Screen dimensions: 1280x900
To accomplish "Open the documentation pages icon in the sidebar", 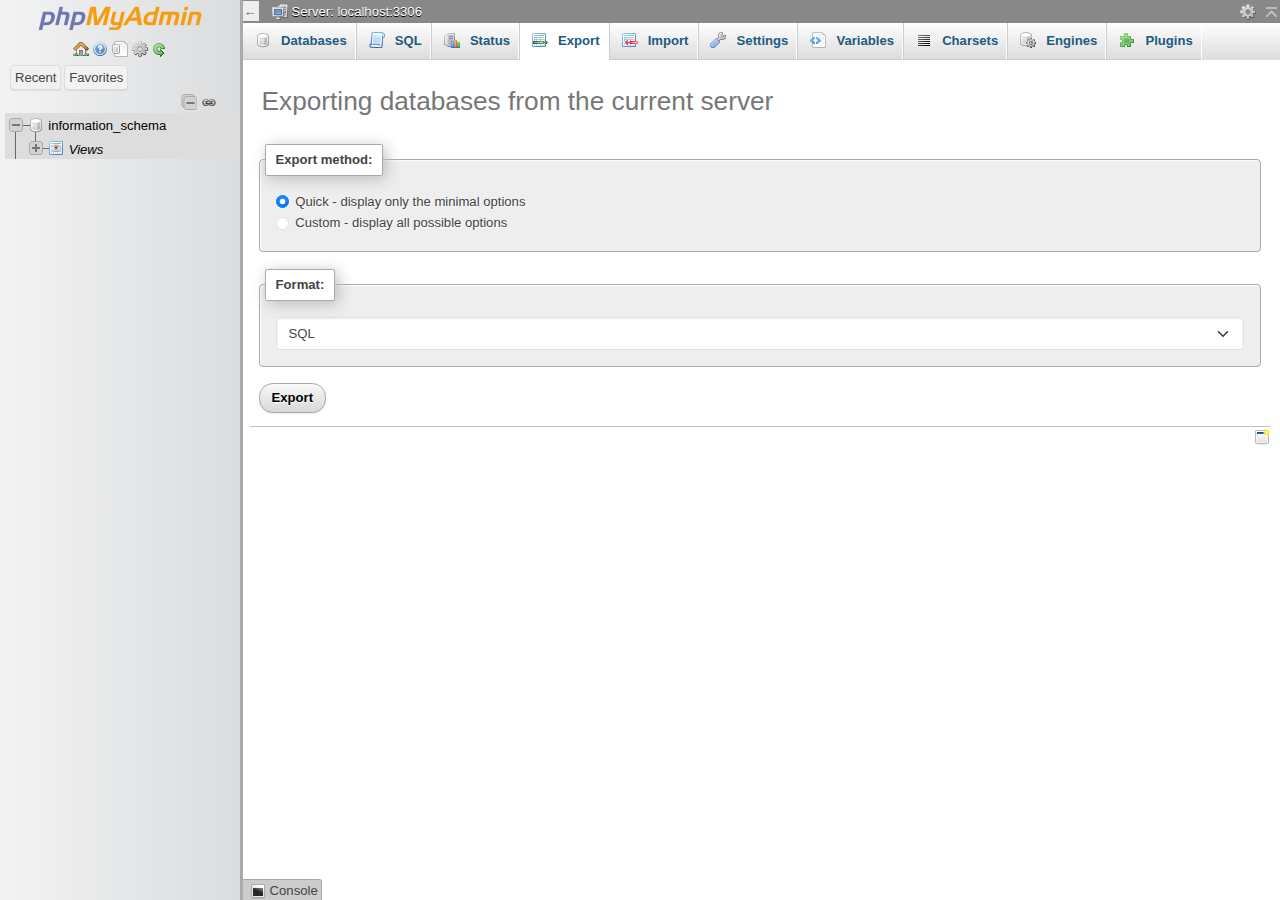I will [x=119, y=49].
